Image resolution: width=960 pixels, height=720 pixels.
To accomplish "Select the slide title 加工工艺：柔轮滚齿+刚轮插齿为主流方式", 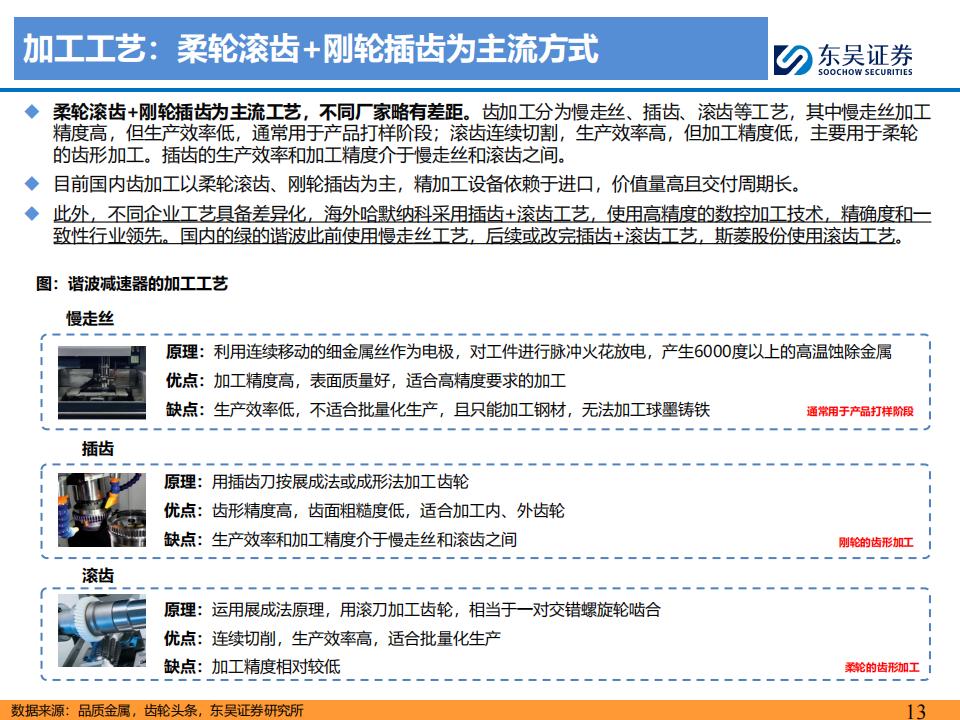I will point(310,49).
